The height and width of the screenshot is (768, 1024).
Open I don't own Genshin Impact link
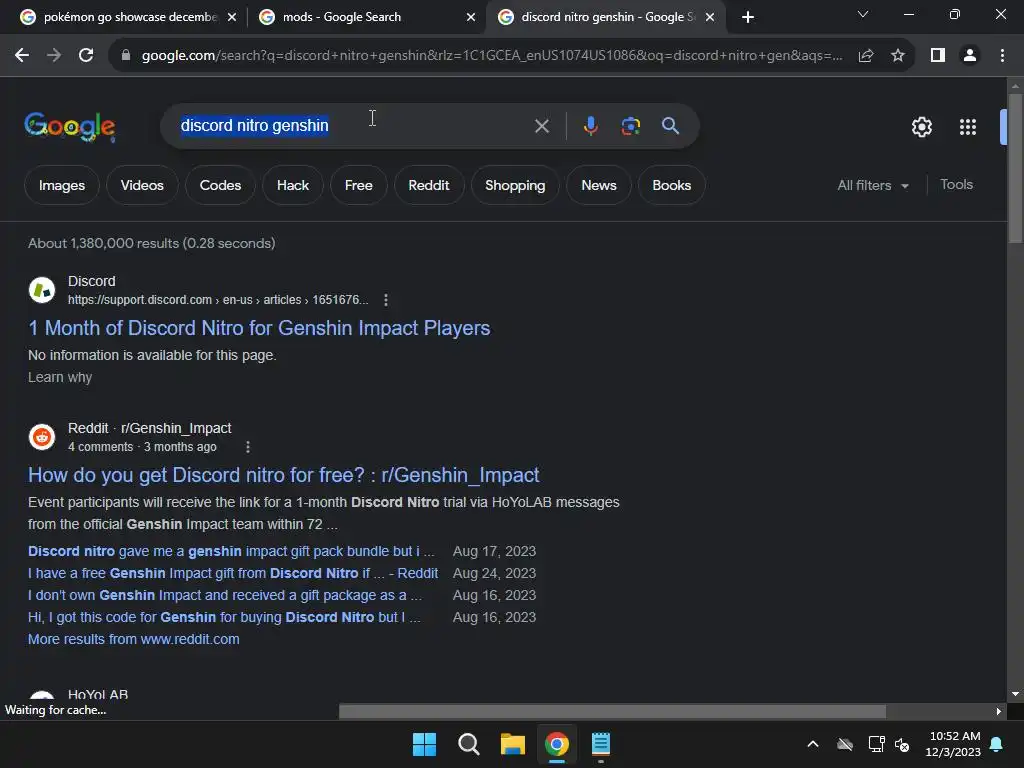225,596
